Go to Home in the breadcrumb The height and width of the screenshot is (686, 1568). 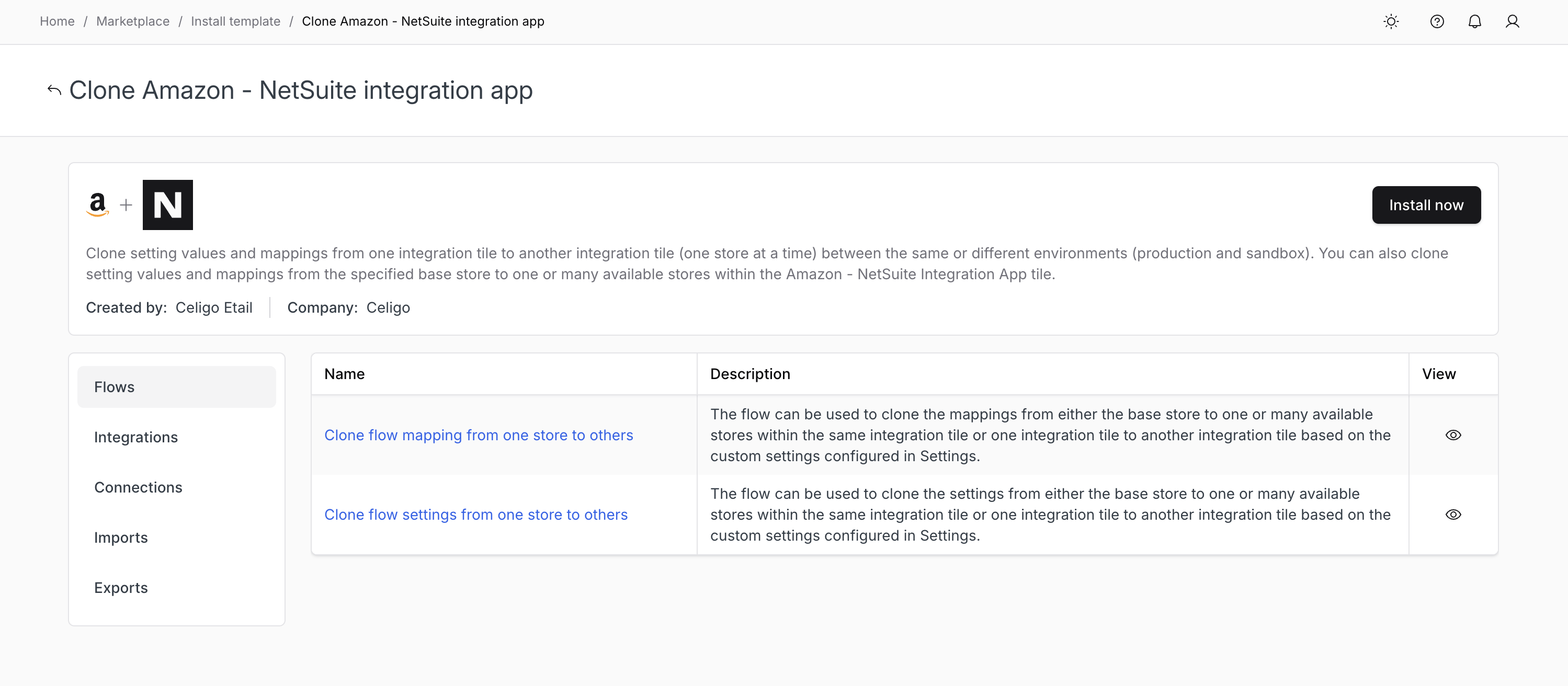(x=57, y=21)
